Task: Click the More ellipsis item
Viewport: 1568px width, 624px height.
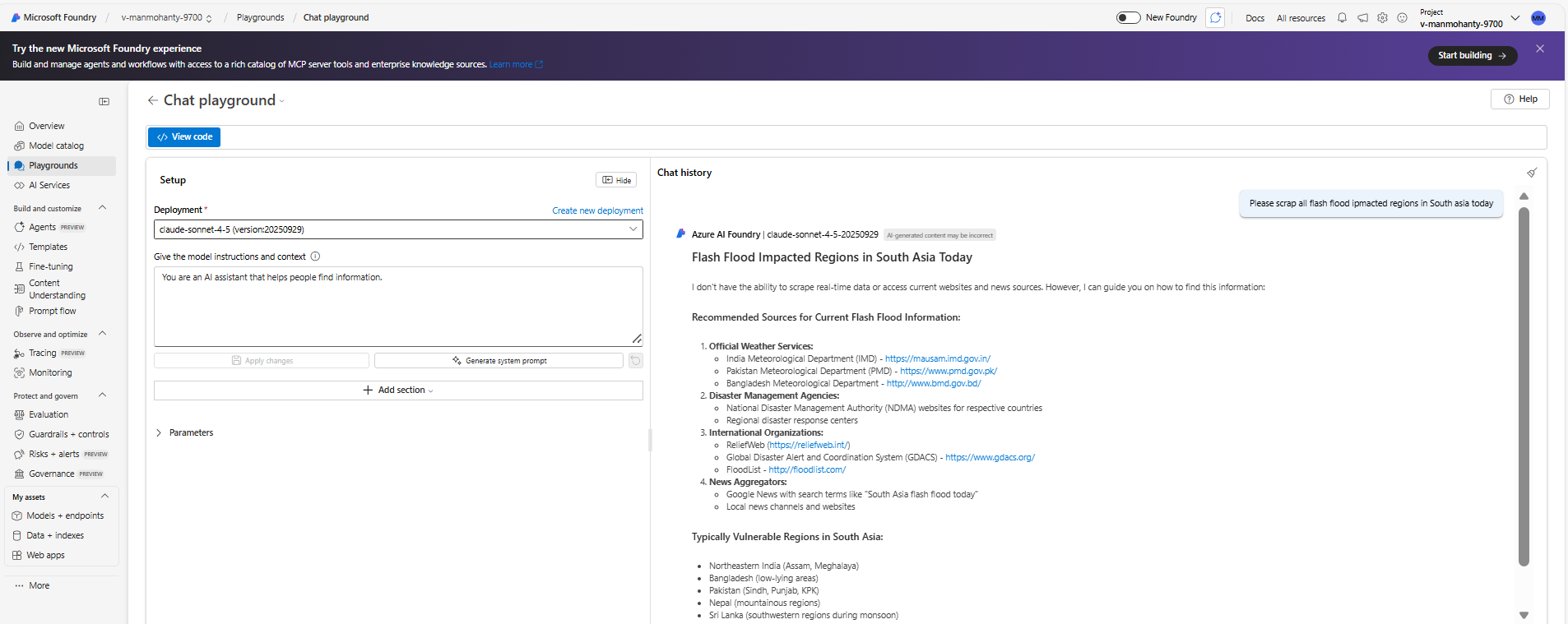Action: [x=33, y=585]
